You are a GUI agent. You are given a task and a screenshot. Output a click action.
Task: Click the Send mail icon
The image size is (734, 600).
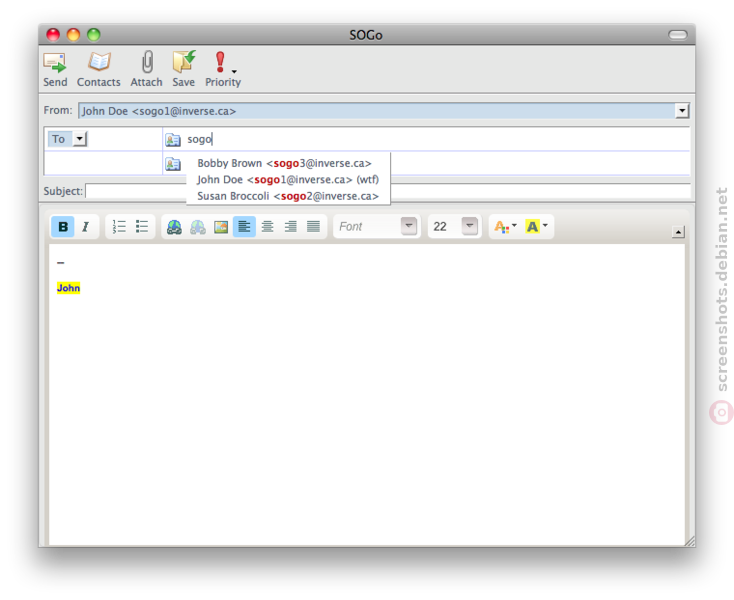tap(55, 70)
